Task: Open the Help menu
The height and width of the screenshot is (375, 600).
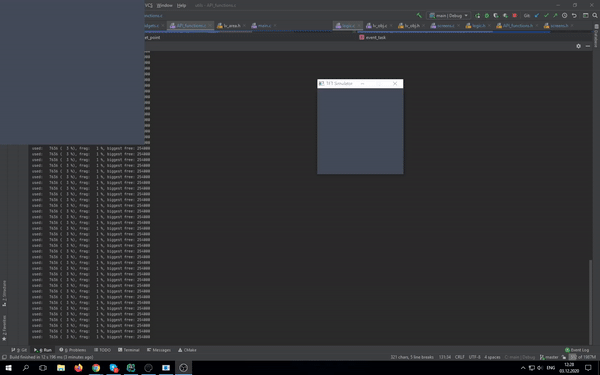Action: 181,5
